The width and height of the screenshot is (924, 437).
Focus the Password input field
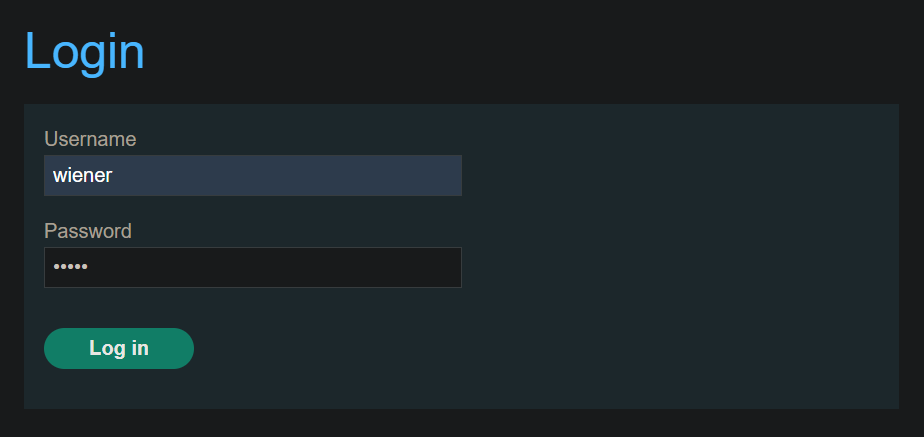253,267
